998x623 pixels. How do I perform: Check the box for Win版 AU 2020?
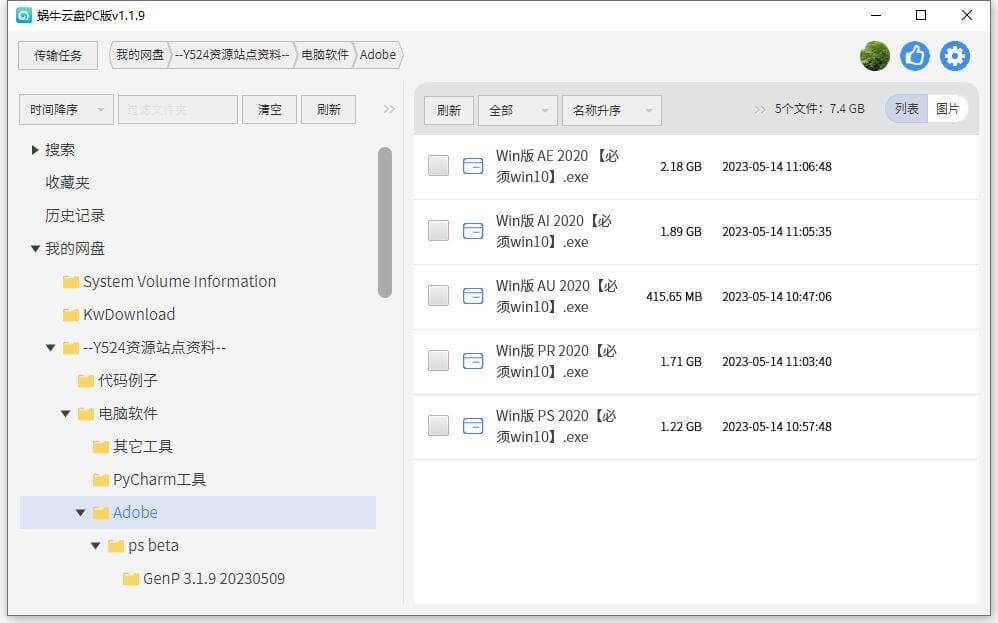439,295
